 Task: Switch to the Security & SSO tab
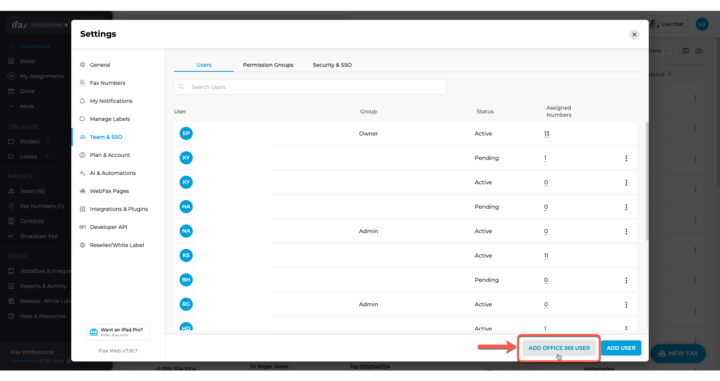pyautogui.click(x=332, y=65)
